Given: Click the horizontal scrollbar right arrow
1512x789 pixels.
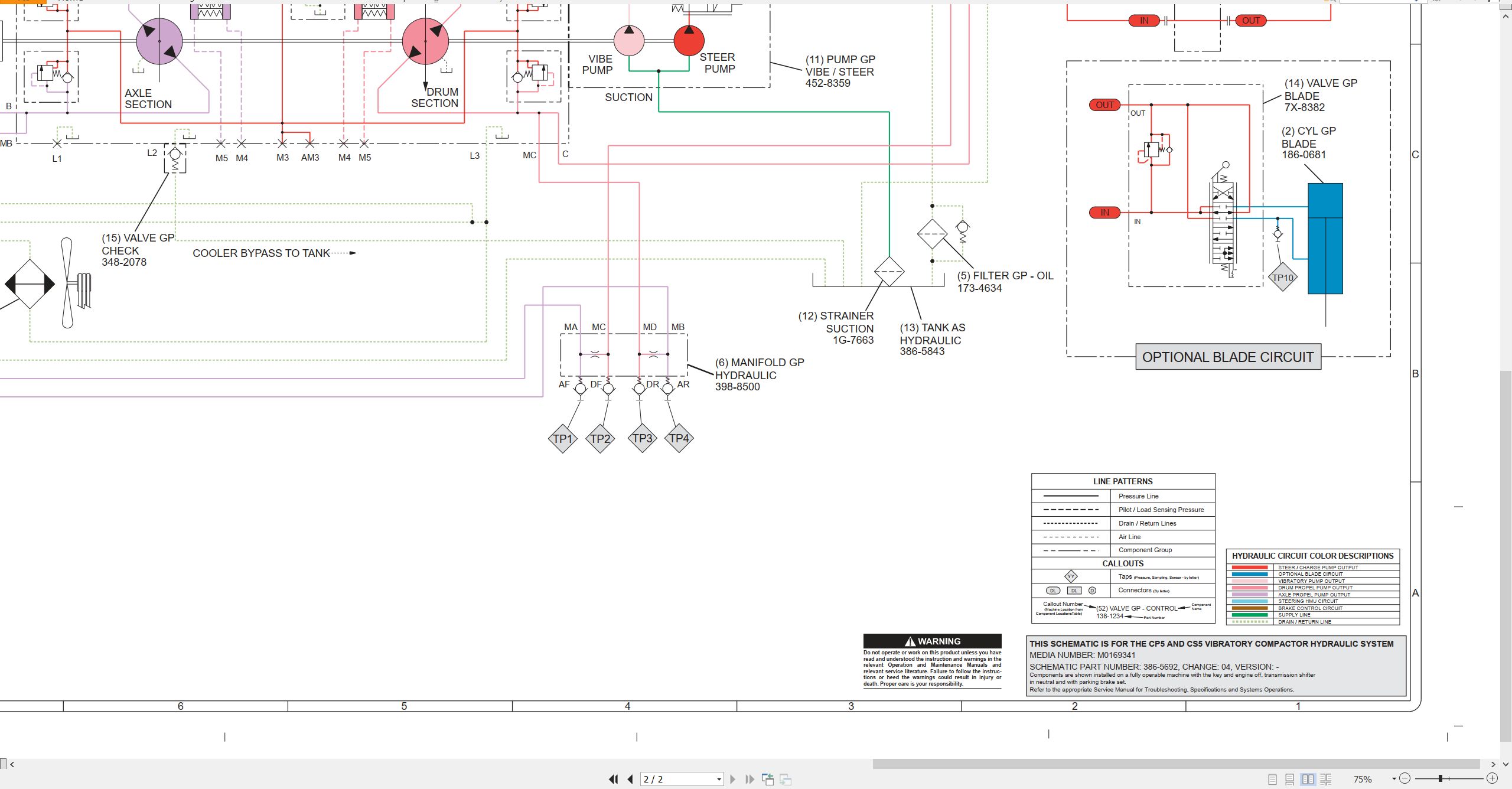Looking at the screenshot, I should pos(1493,764).
